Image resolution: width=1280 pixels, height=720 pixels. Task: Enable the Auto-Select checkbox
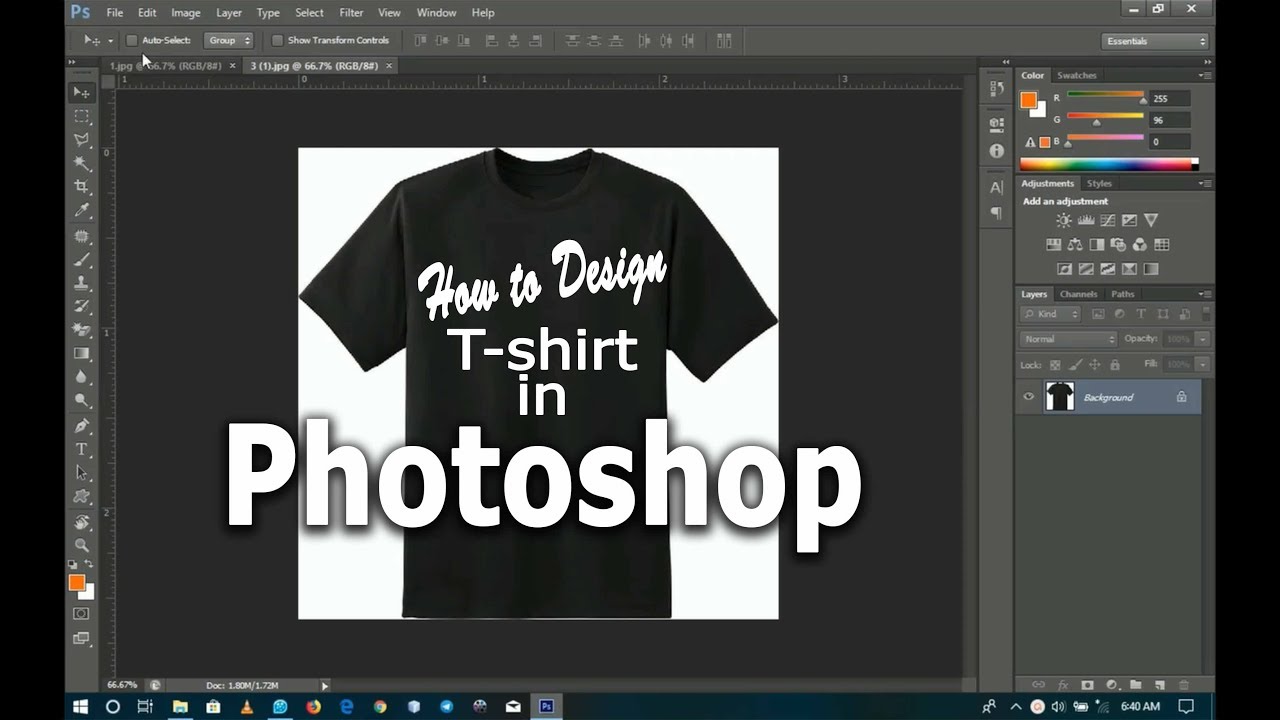click(131, 40)
